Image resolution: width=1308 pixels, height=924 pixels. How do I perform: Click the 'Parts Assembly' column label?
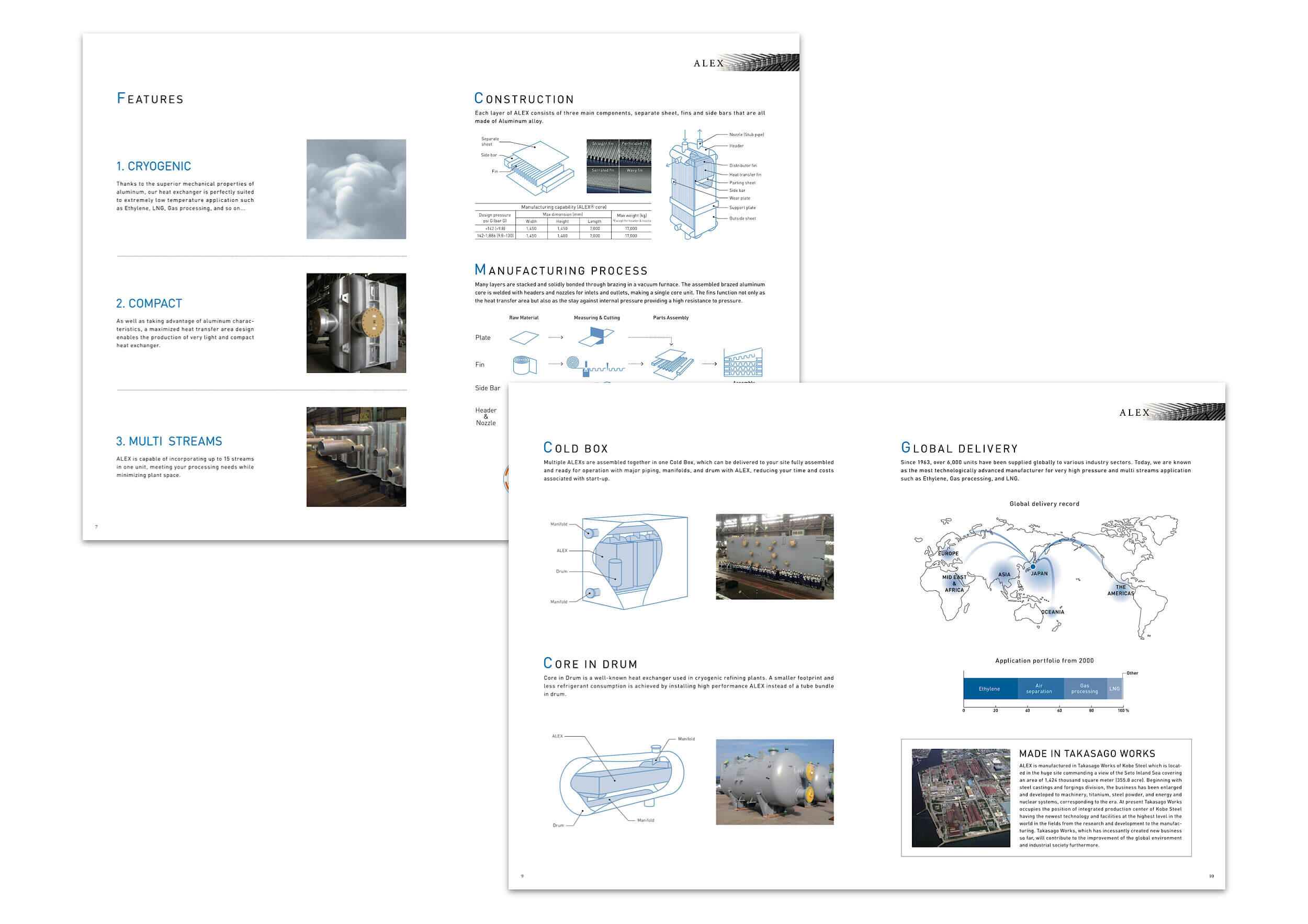671,318
